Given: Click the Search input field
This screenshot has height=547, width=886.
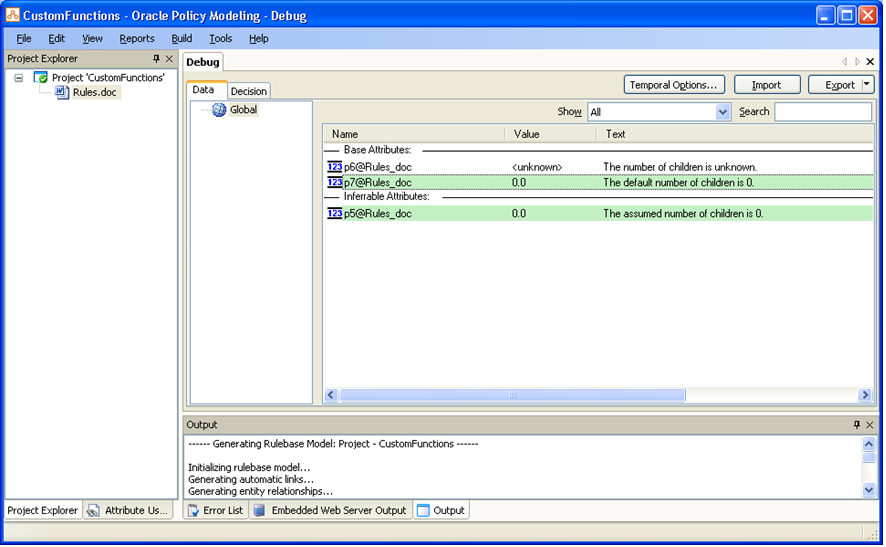Looking at the screenshot, I should [x=823, y=112].
